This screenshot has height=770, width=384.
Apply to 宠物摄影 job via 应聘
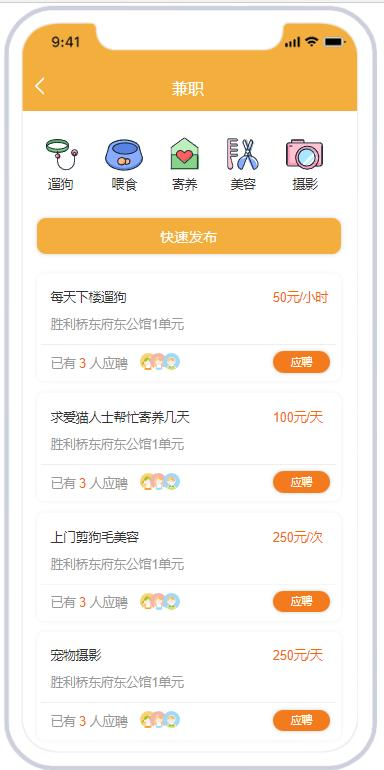click(302, 721)
